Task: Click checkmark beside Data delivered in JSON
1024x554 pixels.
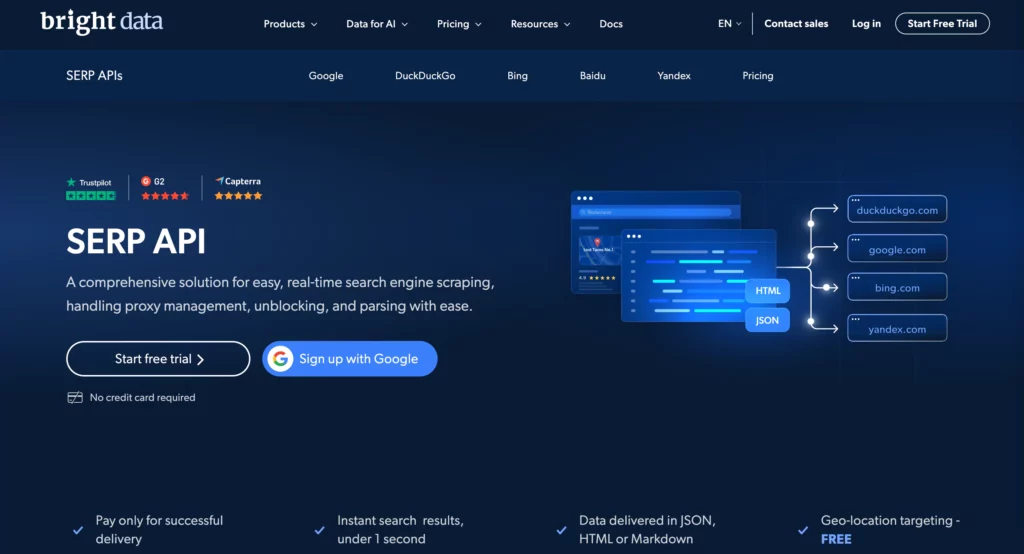Action: 561,530
